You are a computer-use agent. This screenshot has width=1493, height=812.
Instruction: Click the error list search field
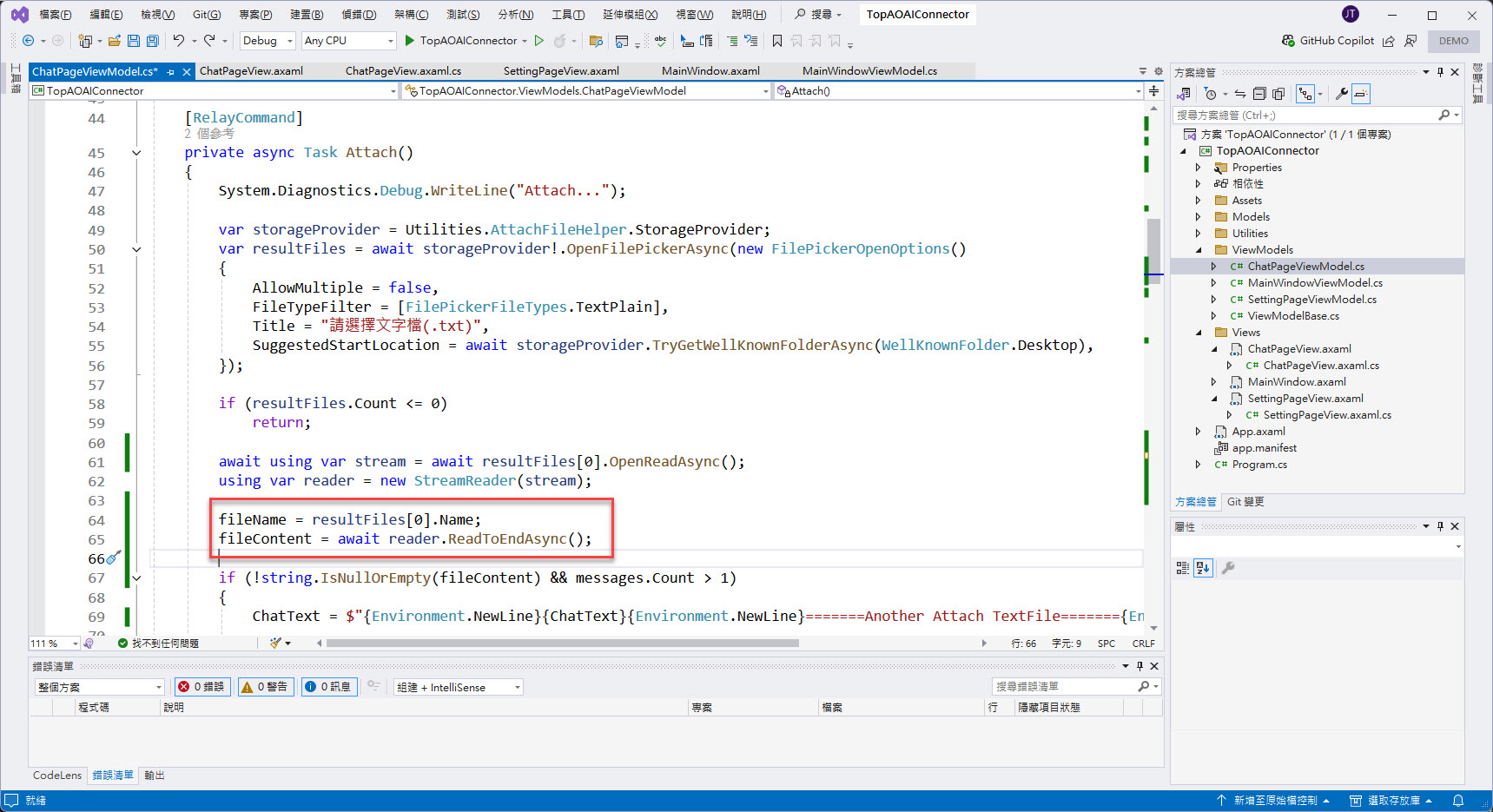(1066, 687)
